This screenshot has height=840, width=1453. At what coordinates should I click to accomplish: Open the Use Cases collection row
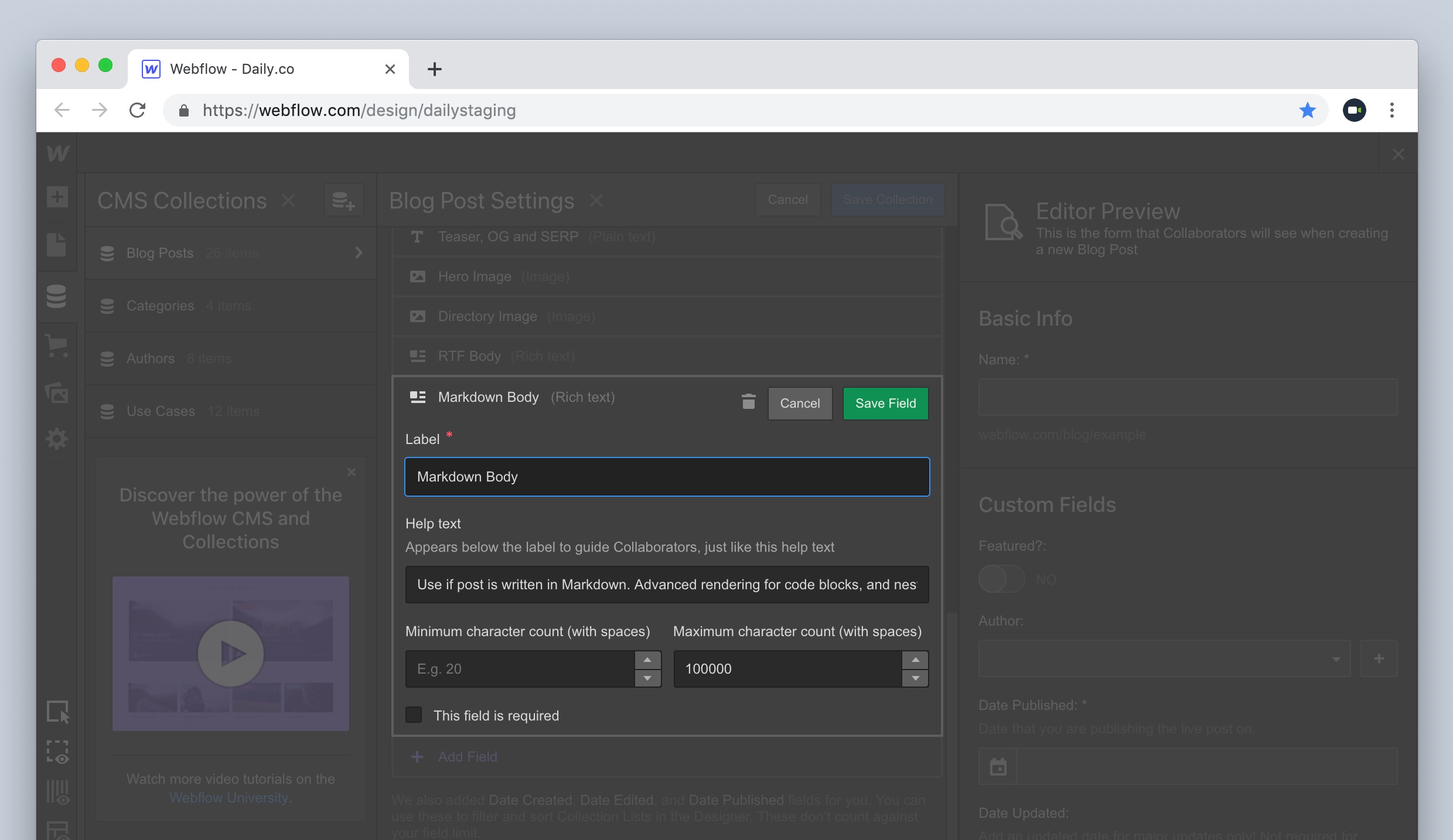231,411
